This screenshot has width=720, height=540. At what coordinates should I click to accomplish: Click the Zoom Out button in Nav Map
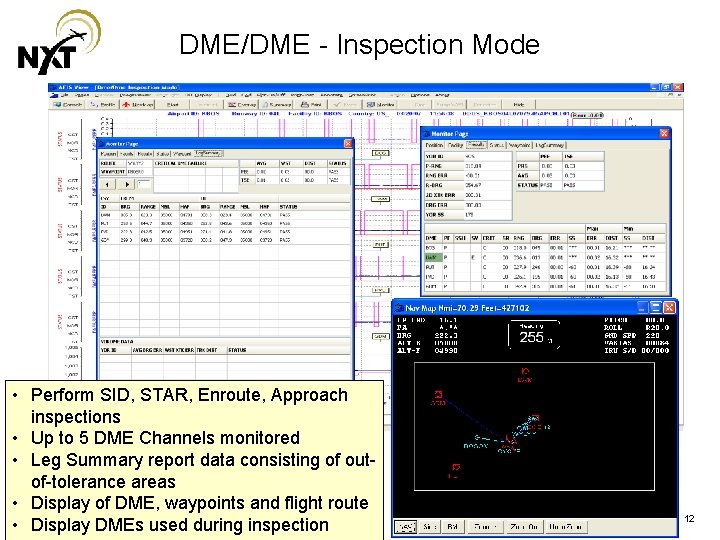point(524,527)
